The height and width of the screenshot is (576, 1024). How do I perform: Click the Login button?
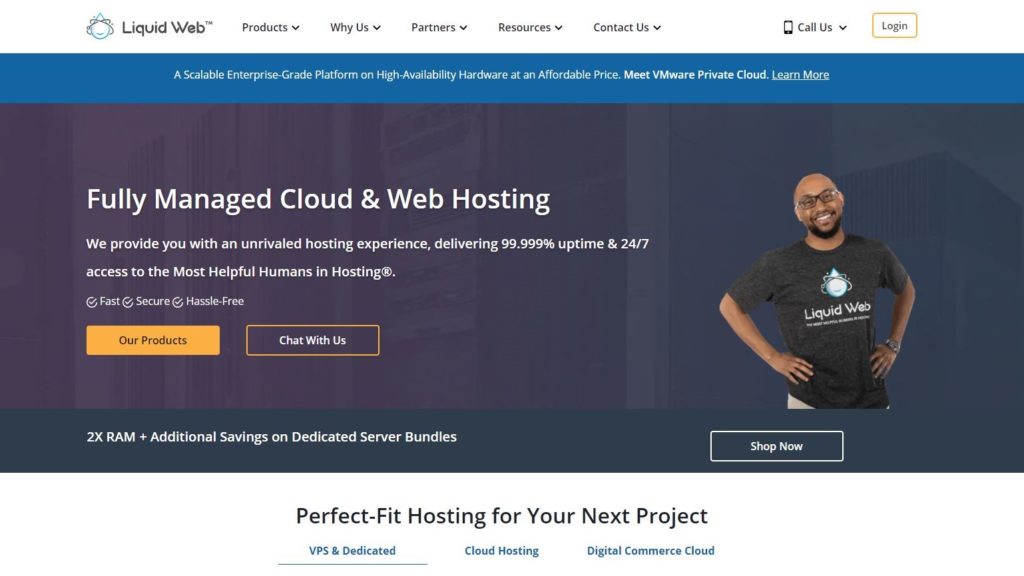(894, 25)
